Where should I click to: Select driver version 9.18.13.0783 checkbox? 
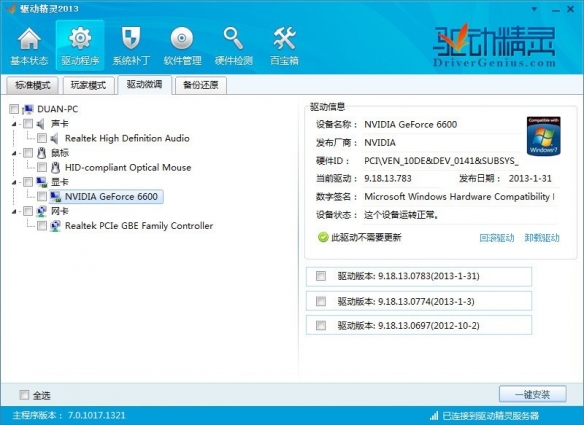[321, 276]
